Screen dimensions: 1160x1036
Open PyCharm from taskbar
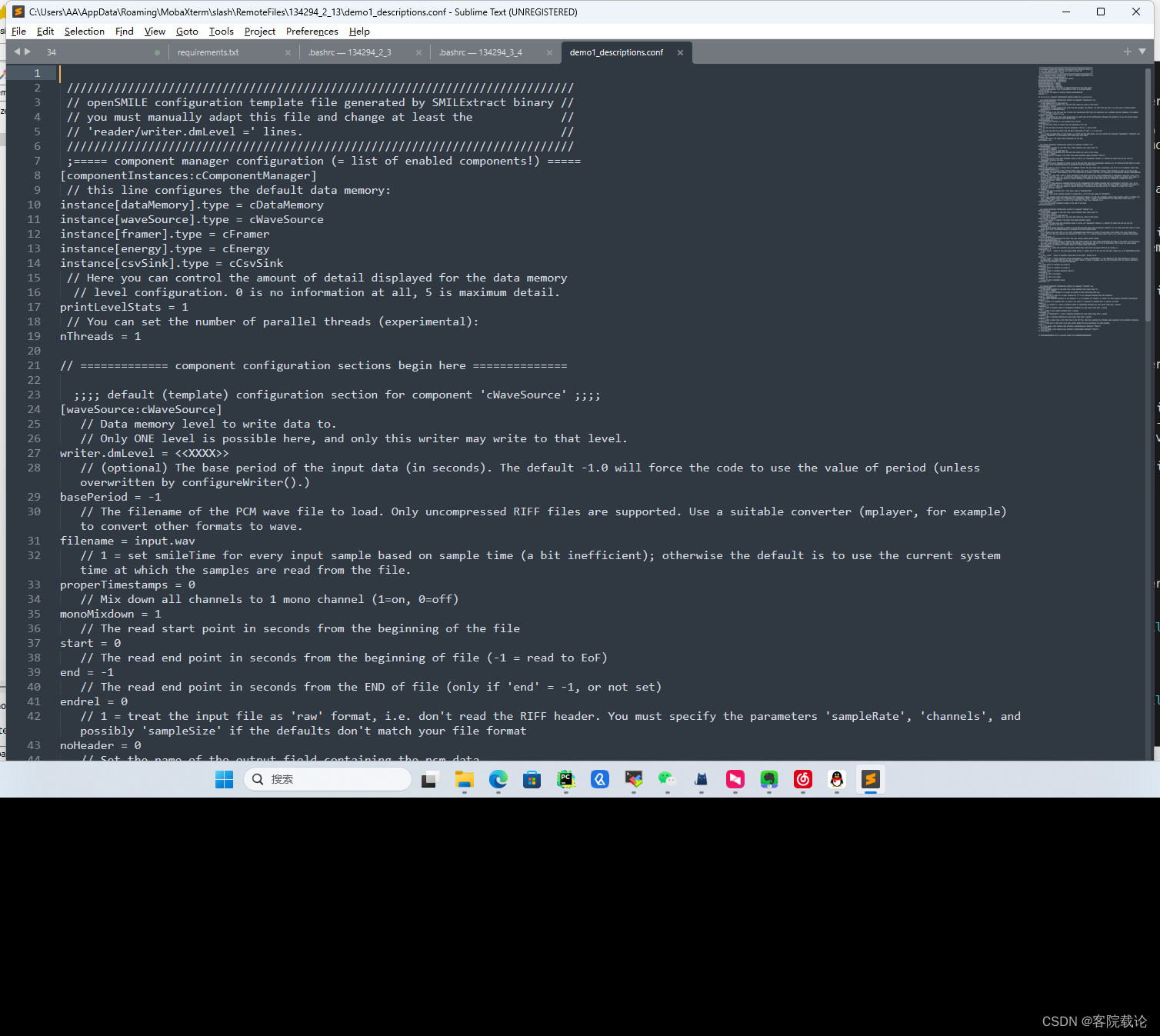point(566,779)
